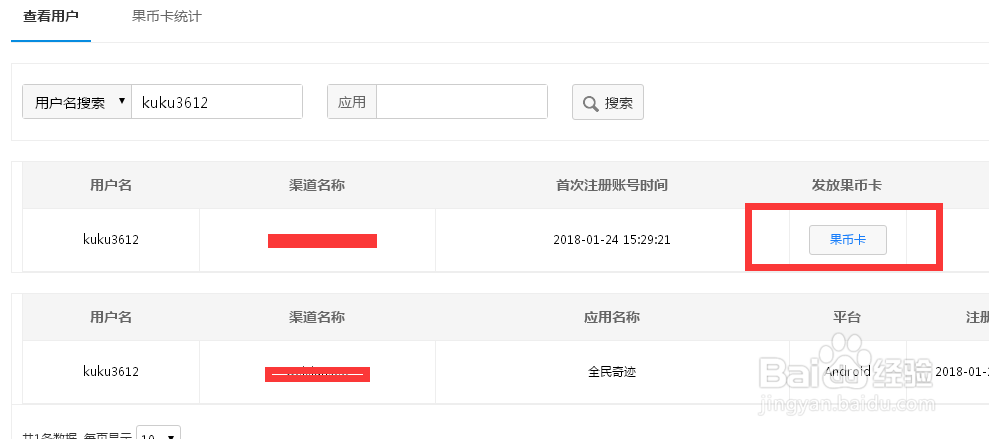Screen dimensions: 989x439
Task: Click the registration time 2018-01-24 15:29:21
Action: click(611, 240)
